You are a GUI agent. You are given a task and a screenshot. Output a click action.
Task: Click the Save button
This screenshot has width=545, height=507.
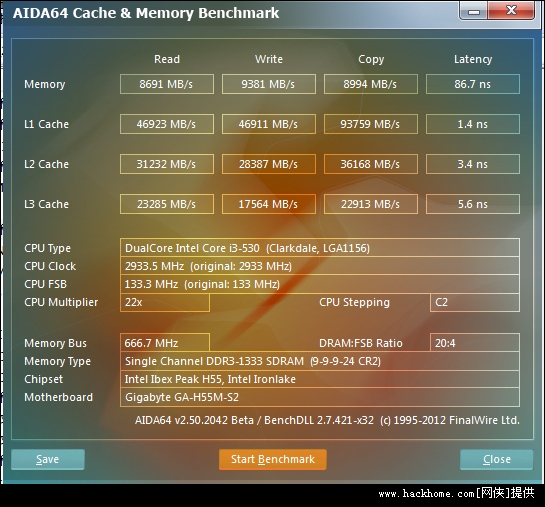pos(48,459)
